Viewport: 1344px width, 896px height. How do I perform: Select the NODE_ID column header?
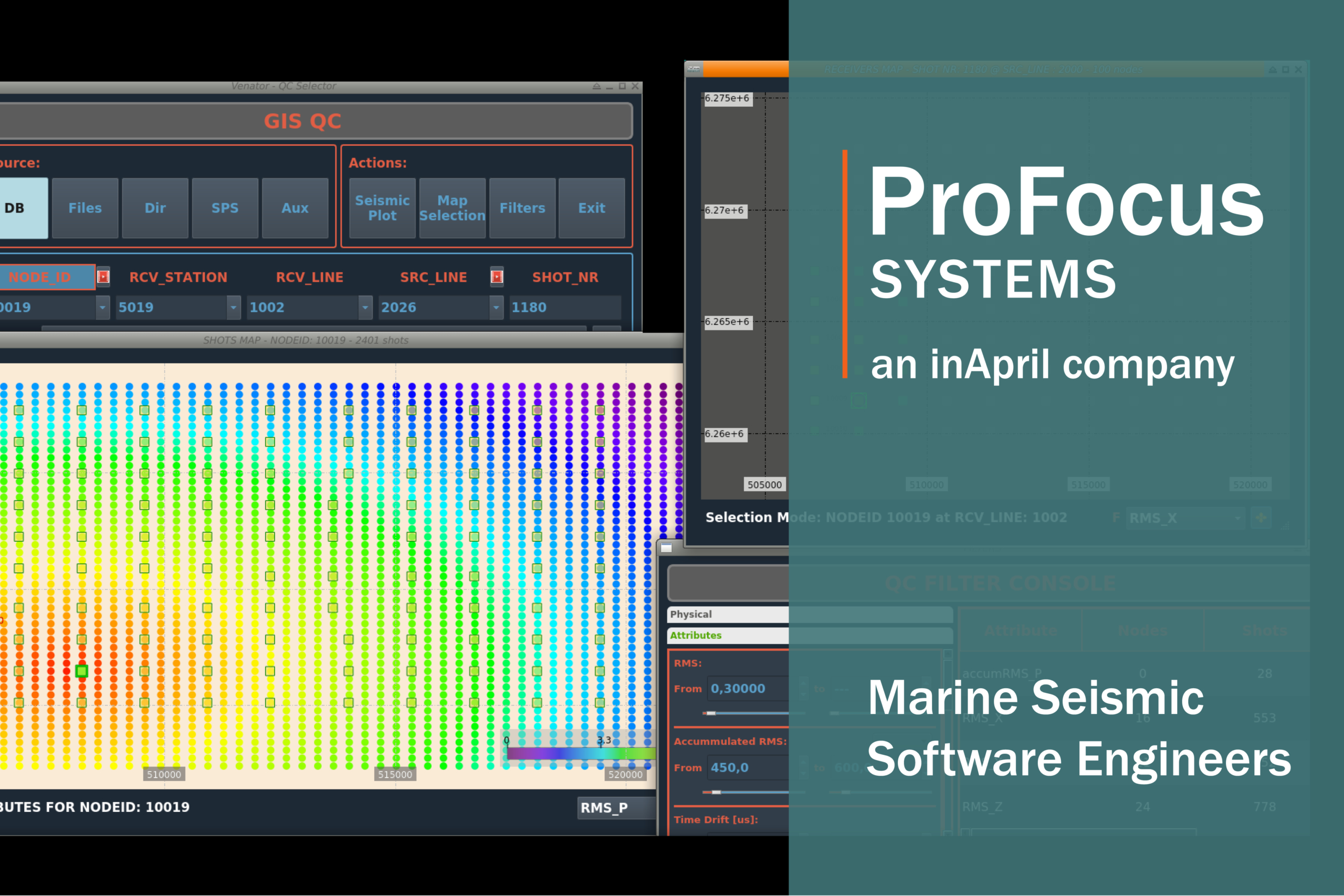[47, 277]
